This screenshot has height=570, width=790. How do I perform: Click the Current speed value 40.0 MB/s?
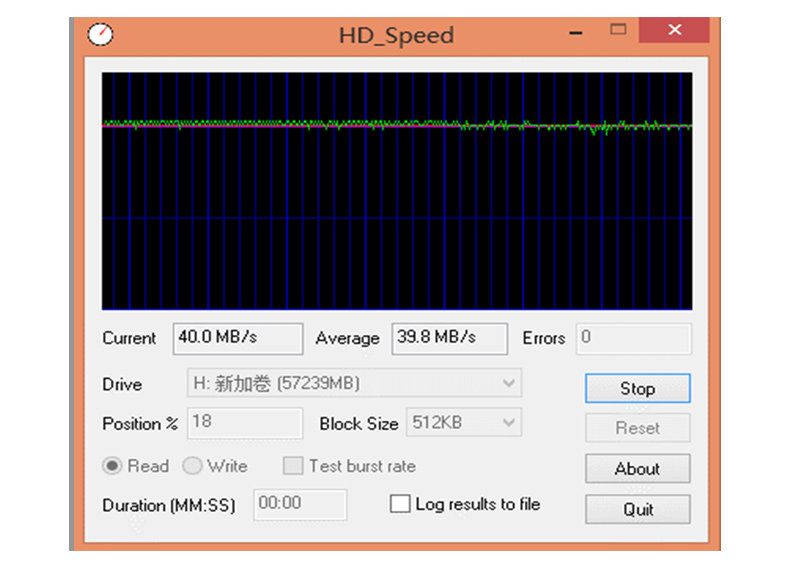click(238, 339)
